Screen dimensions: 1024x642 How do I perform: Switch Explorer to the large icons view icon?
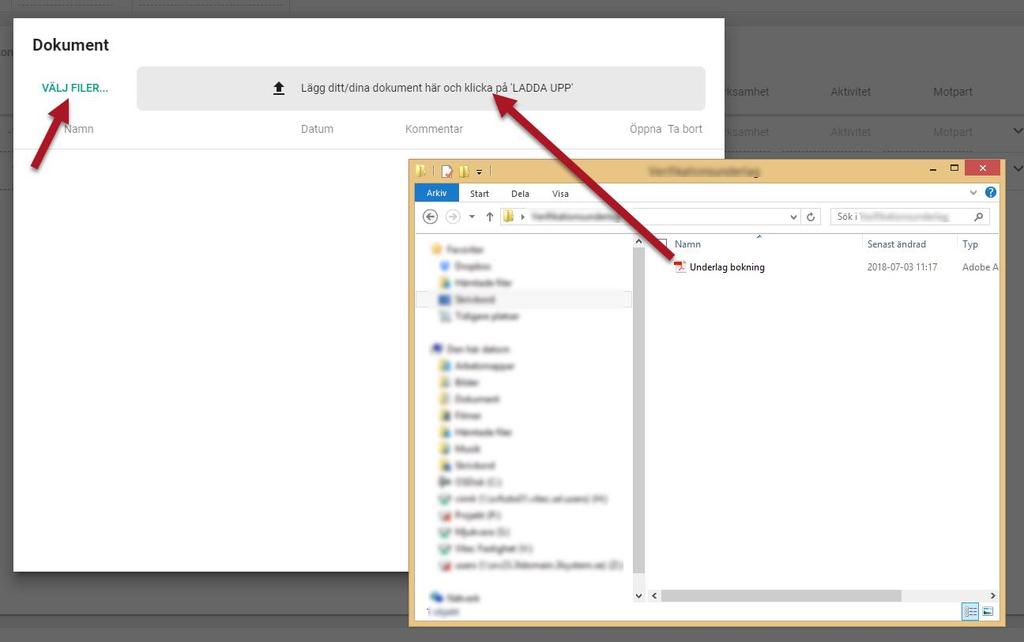tap(987, 611)
